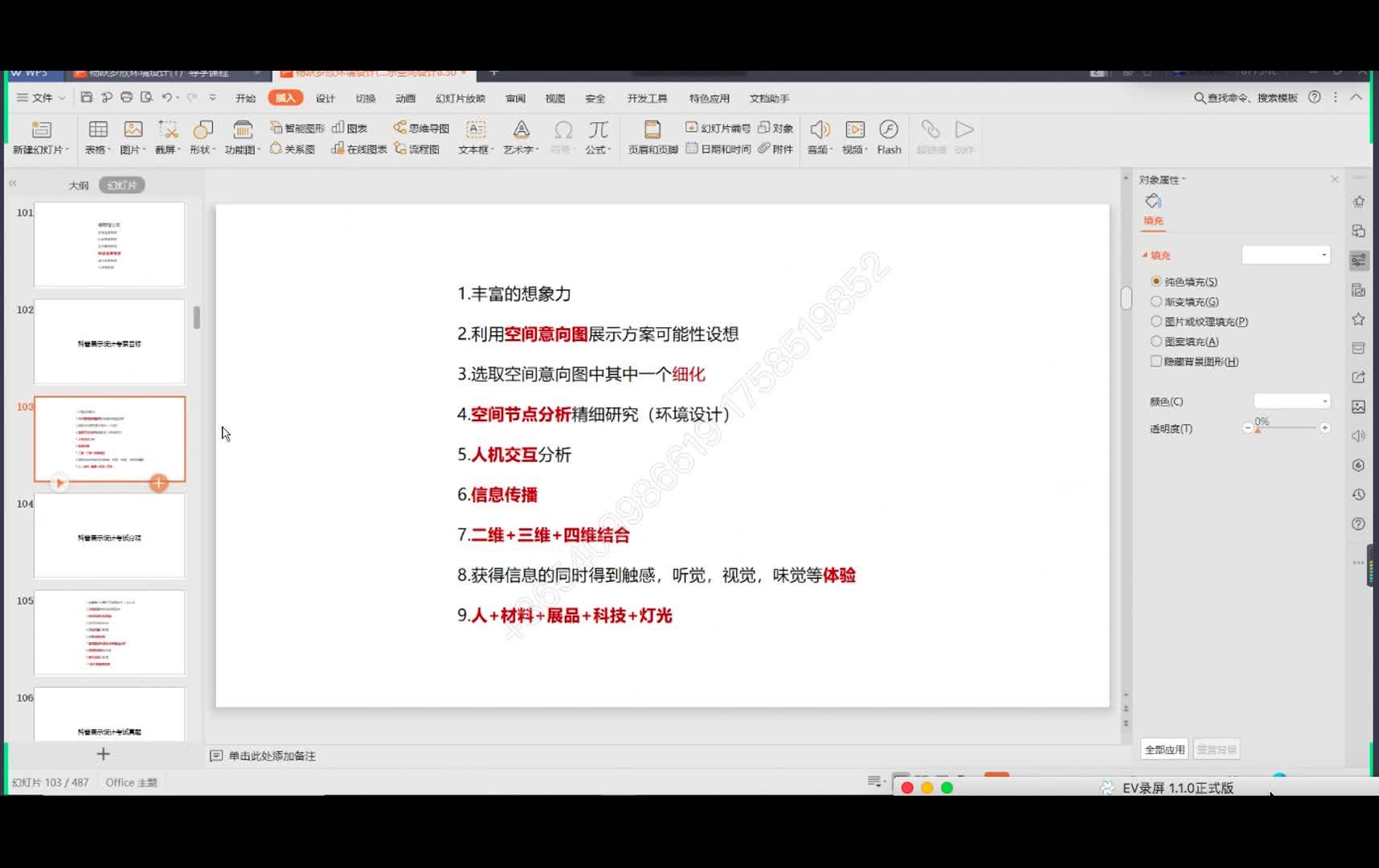Image resolution: width=1379 pixels, height=868 pixels.
Task: Insert a 关系图 relationship diagram
Action: [293, 149]
